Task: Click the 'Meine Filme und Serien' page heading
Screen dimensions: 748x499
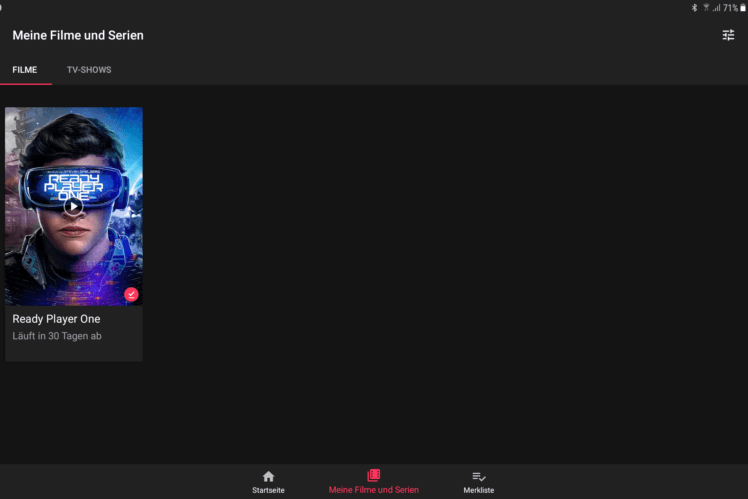Action: (78, 35)
